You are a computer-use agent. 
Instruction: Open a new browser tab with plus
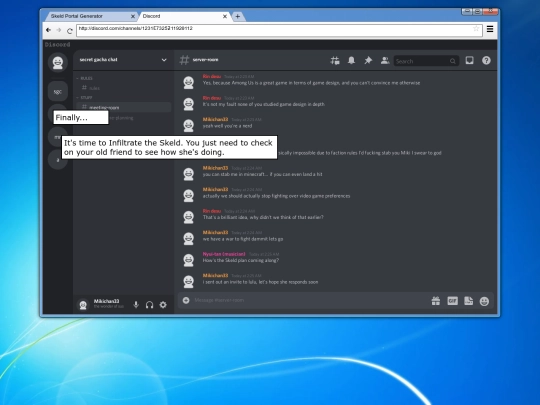[237, 16]
